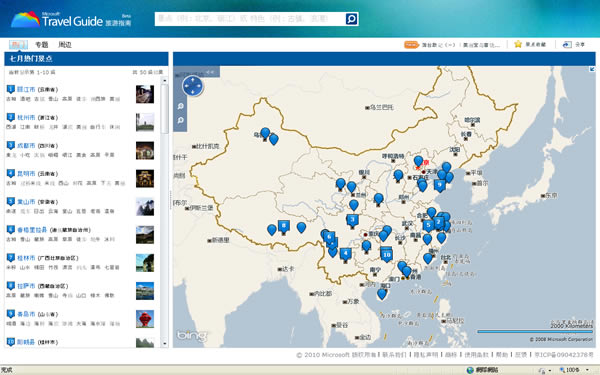Viewport: 600px width, 375px height.
Task: Click the attractions list scrollbar thumb
Action: click(165, 109)
